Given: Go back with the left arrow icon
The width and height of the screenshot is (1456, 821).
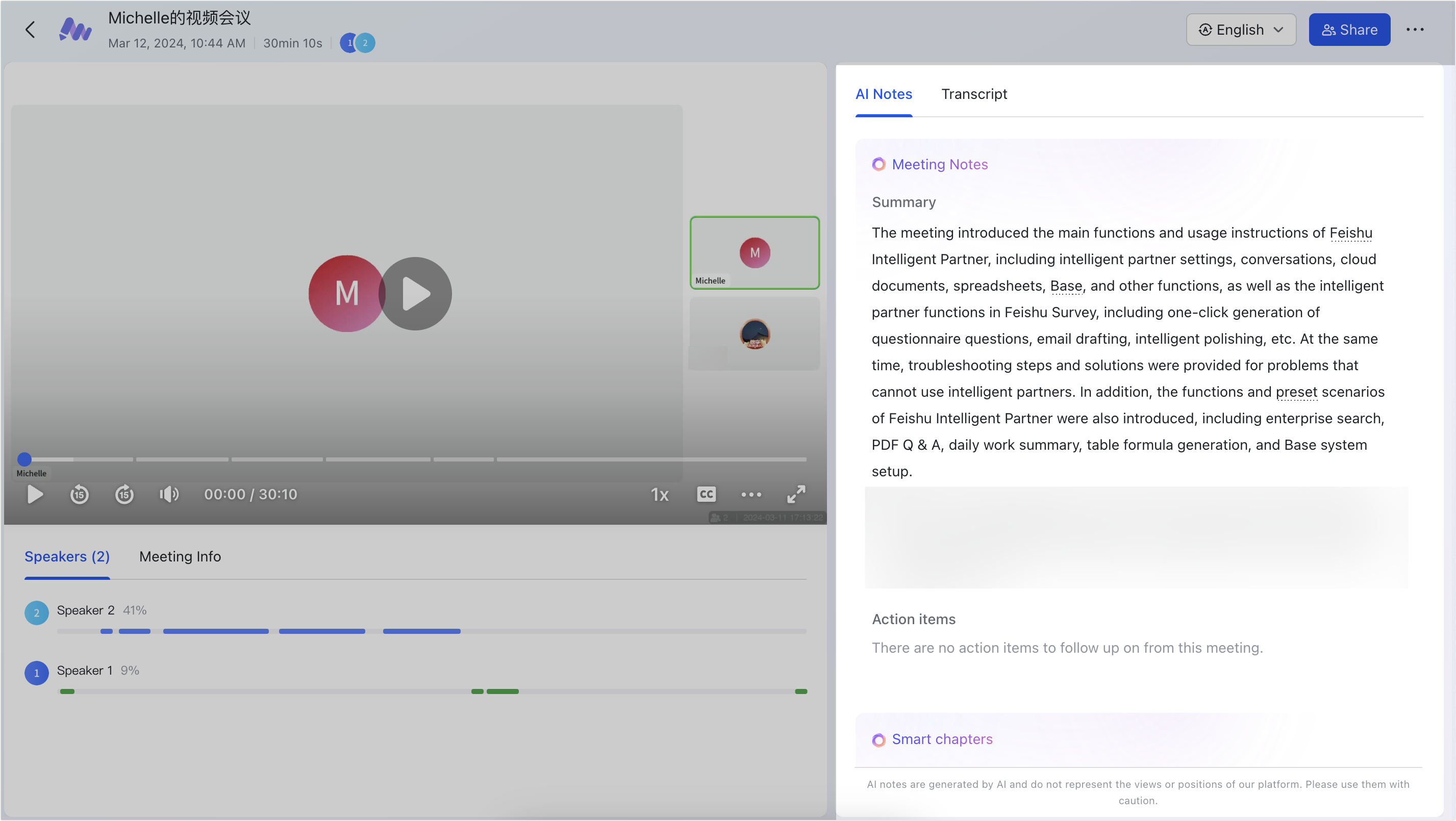Looking at the screenshot, I should pyautogui.click(x=31, y=30).
